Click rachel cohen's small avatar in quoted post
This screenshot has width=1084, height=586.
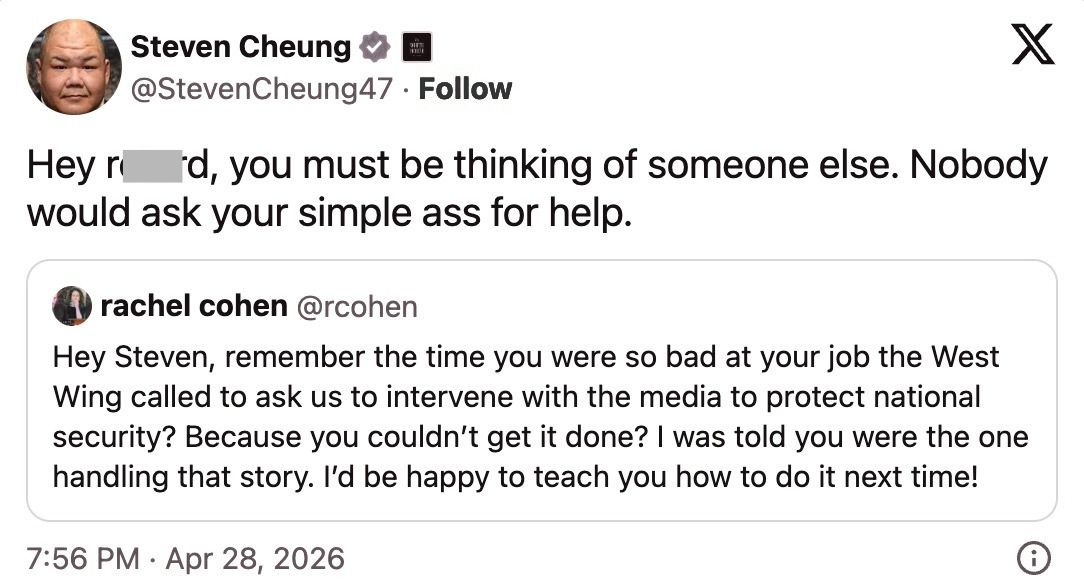(72, 306)
